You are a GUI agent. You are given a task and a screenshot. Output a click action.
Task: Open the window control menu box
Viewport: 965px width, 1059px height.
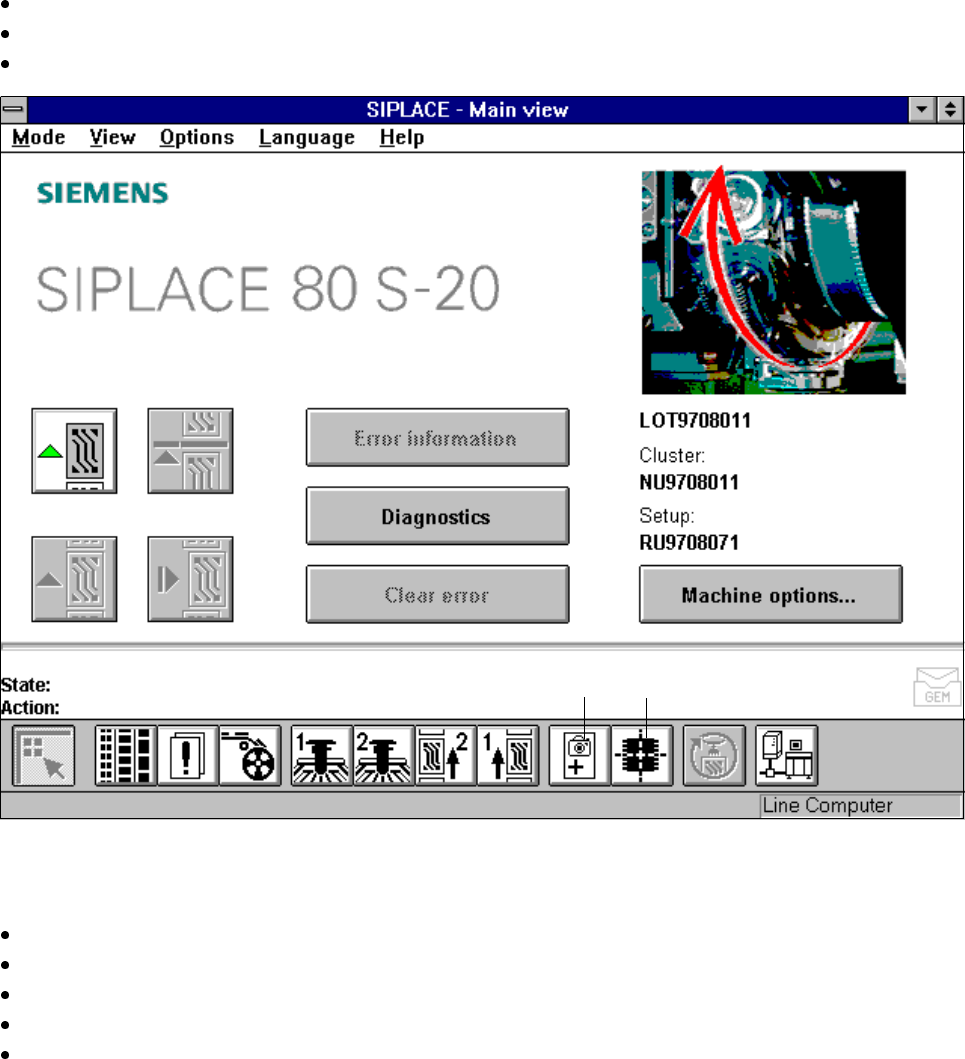click(14, 109)
